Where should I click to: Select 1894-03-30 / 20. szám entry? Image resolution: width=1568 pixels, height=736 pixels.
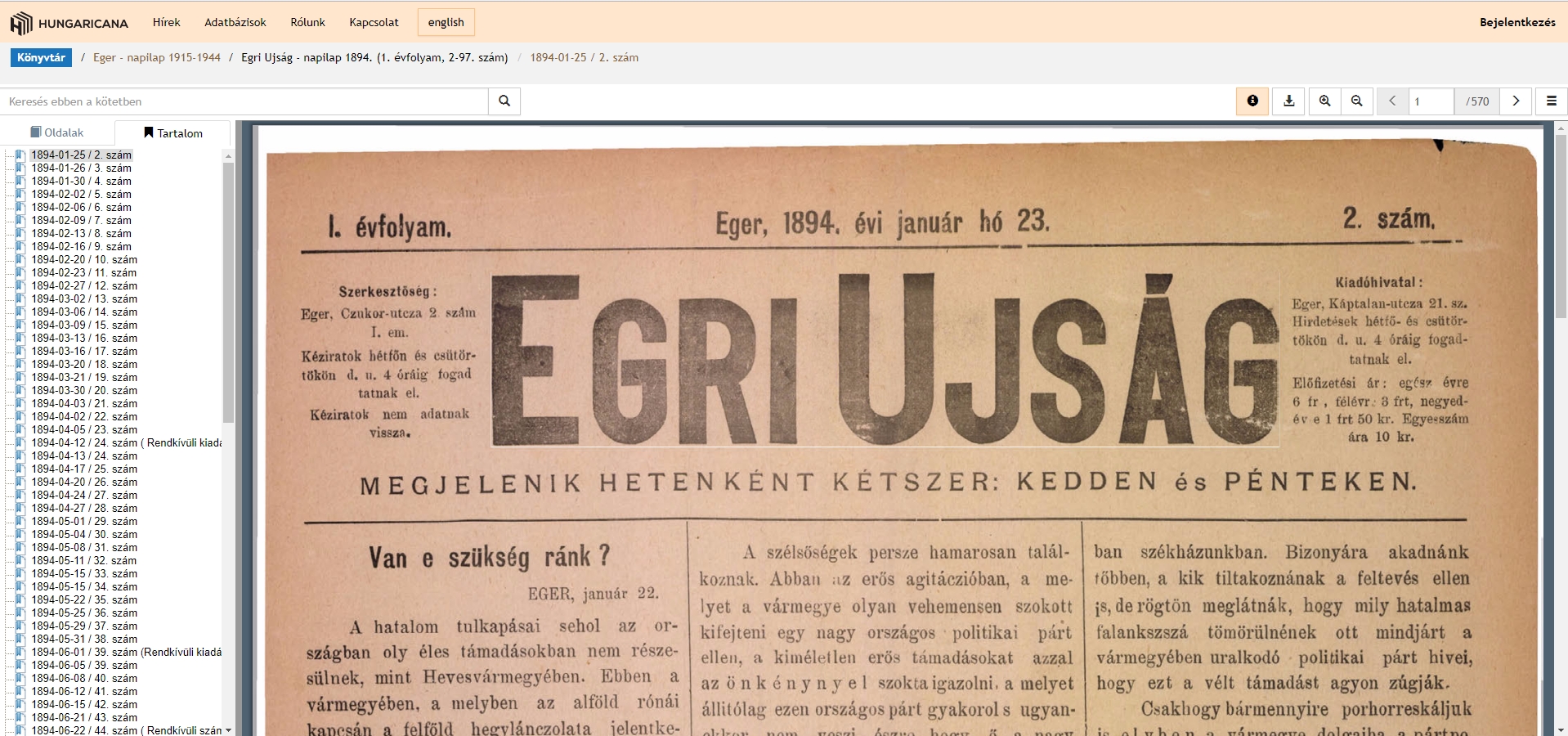point(84,390)
